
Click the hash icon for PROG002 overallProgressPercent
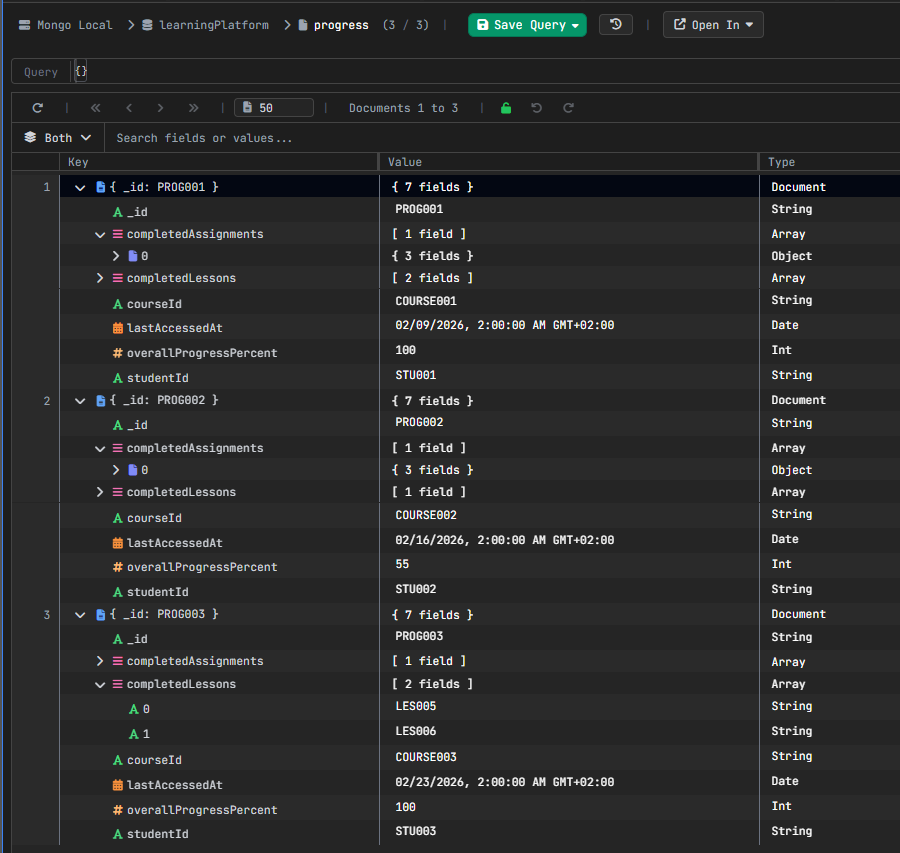pos(118,567)
